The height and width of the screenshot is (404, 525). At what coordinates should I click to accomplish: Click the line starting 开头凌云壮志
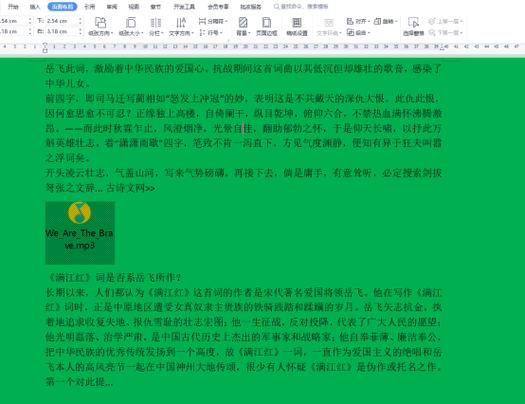coord(243,173)
